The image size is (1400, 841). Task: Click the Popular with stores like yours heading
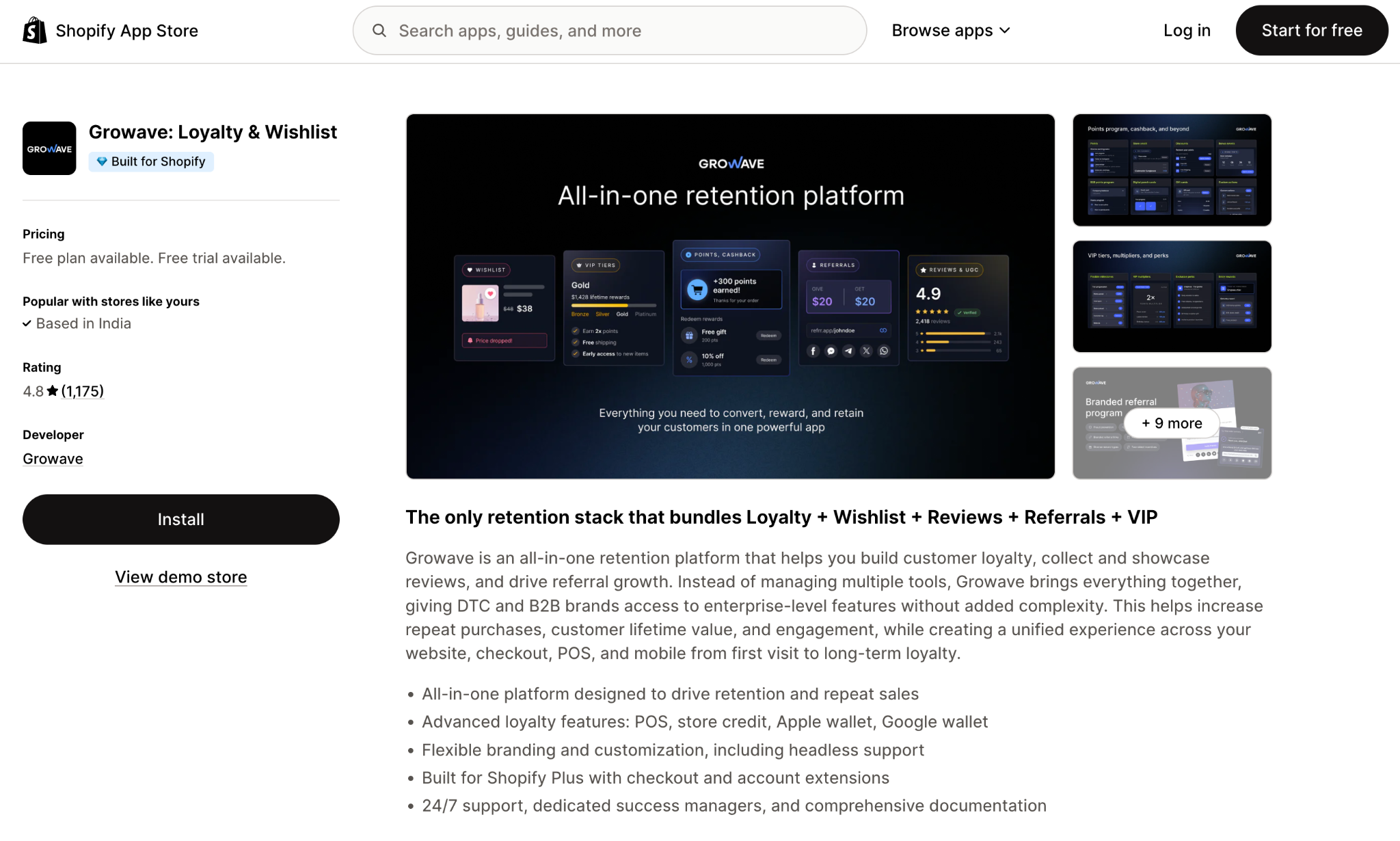(111, 302)
